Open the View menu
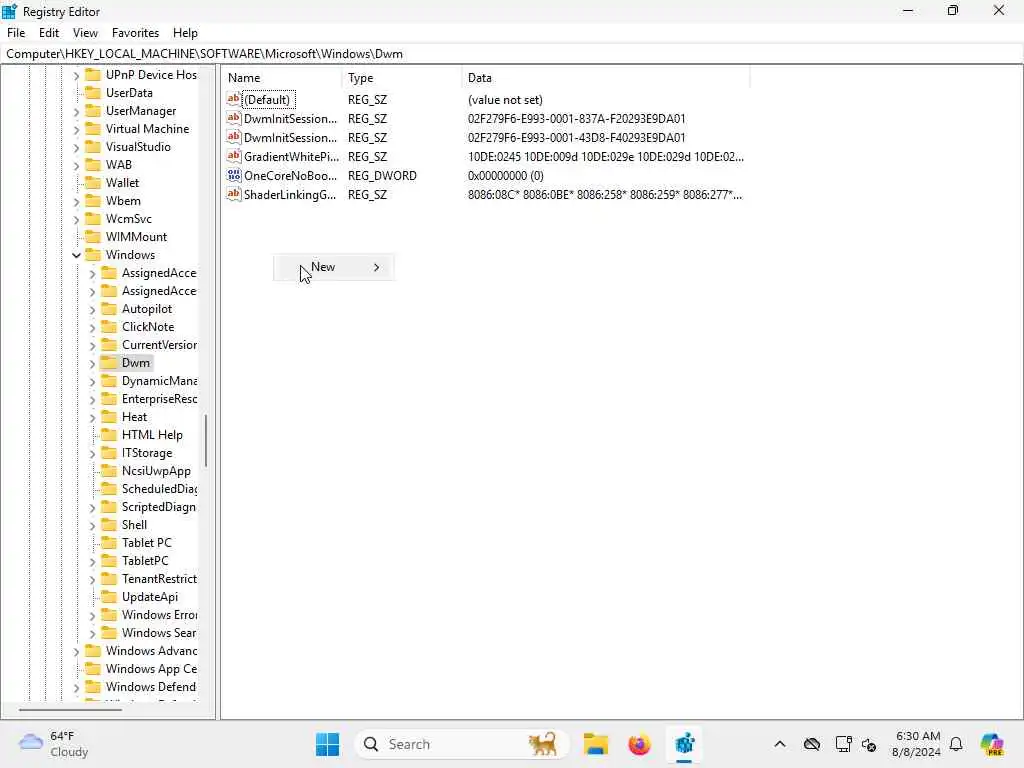The image size is (1024, 768). [85, 33]
